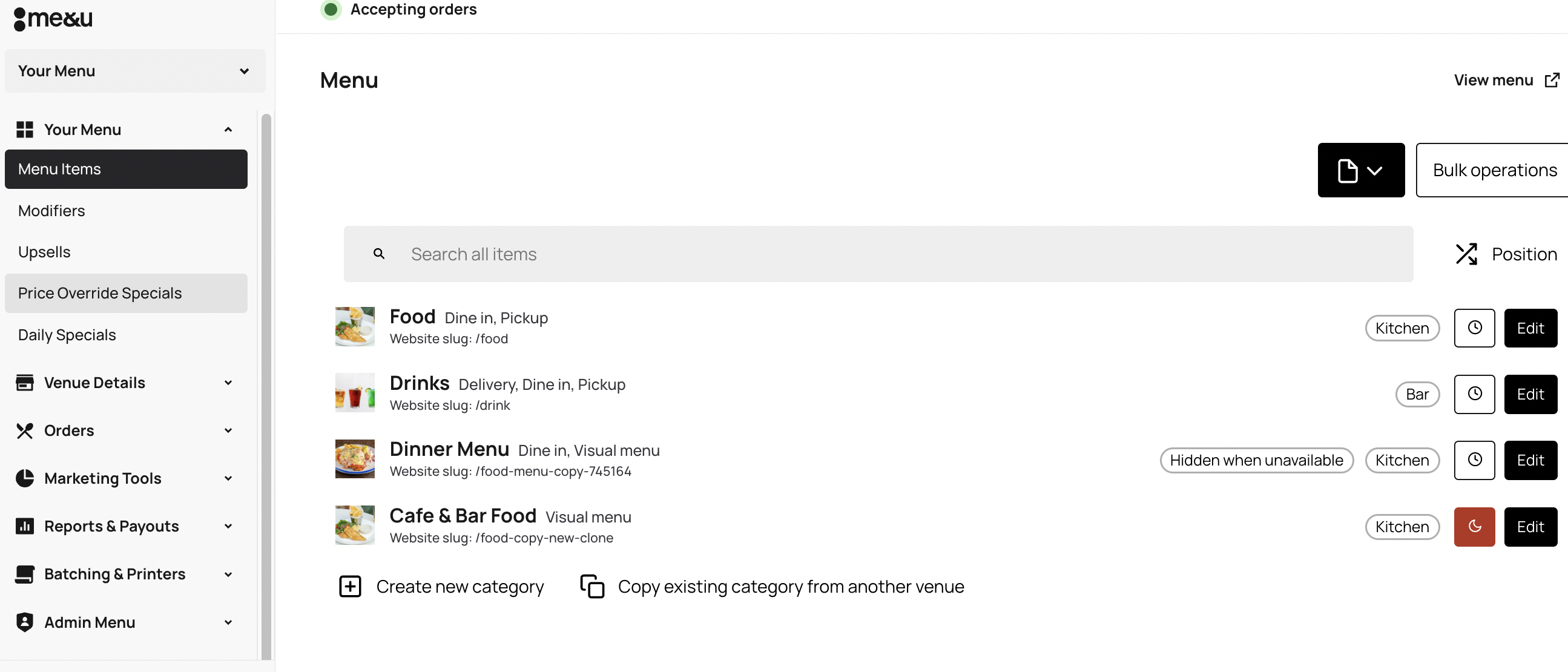Click the plus icon to create new category
This screenshot has height=672, width=1568.
350,586
